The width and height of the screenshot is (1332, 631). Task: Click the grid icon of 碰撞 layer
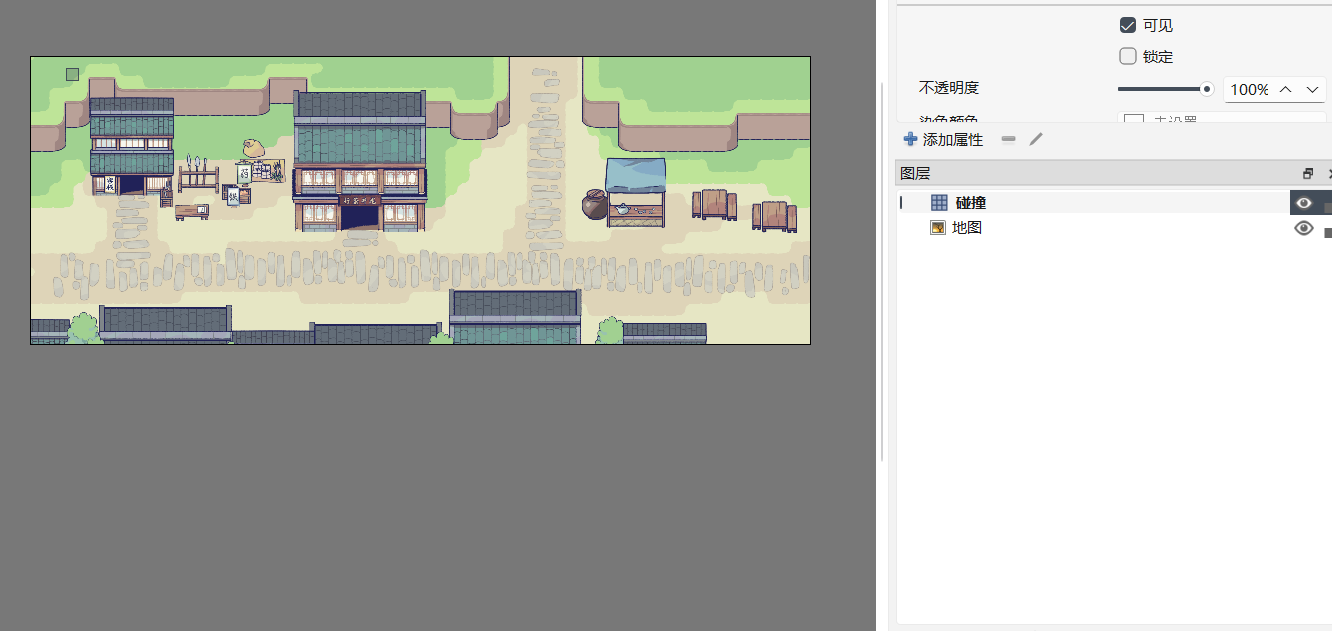pyautogui.click(x=939, y=203)
